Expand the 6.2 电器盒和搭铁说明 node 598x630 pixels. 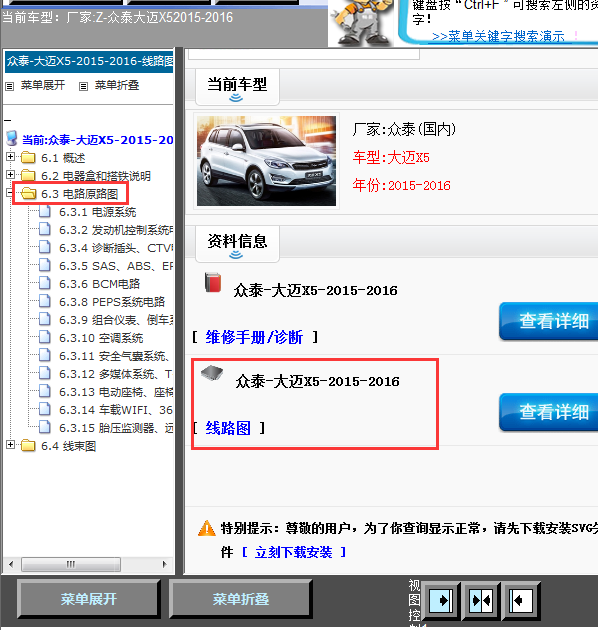coord(10,175)
